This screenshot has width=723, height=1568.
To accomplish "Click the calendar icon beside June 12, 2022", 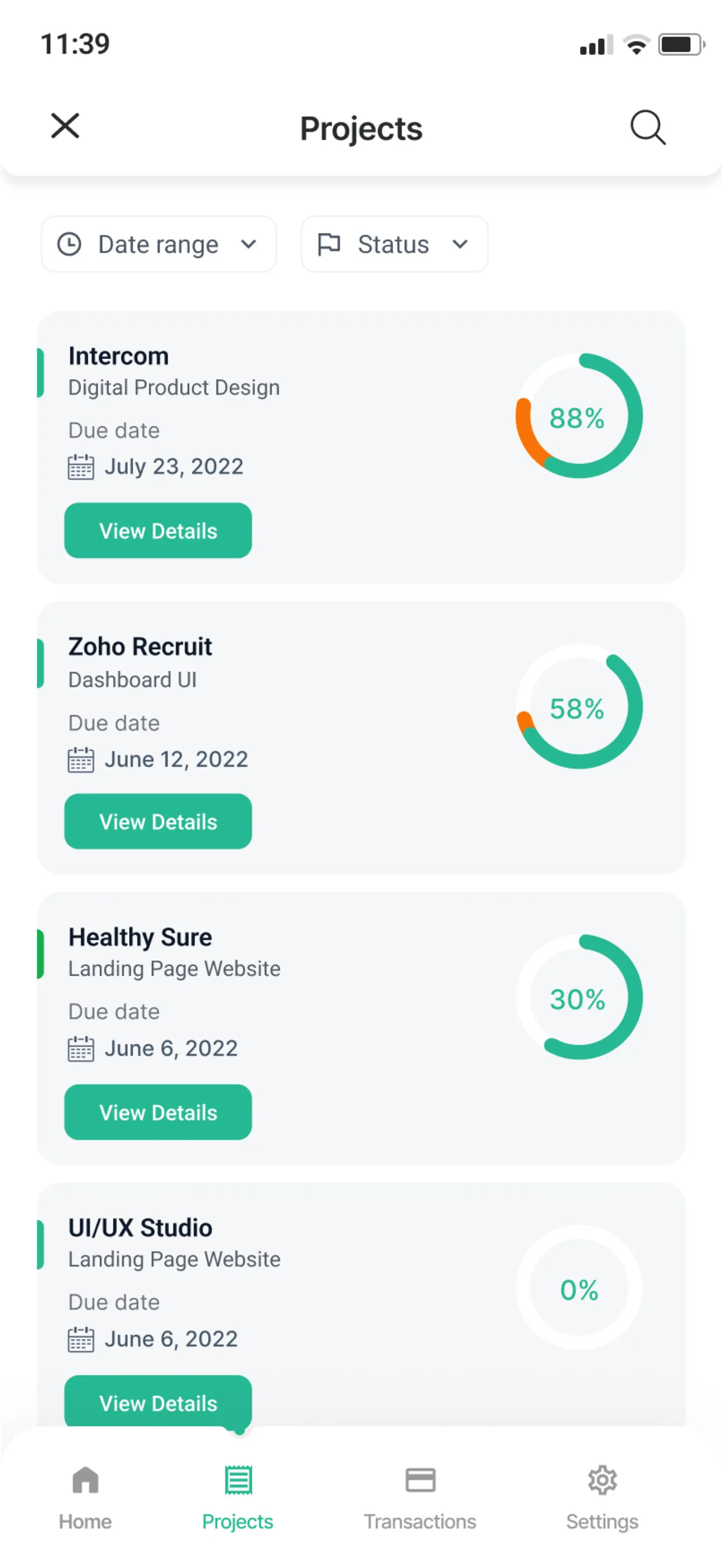I will (81, 760).
